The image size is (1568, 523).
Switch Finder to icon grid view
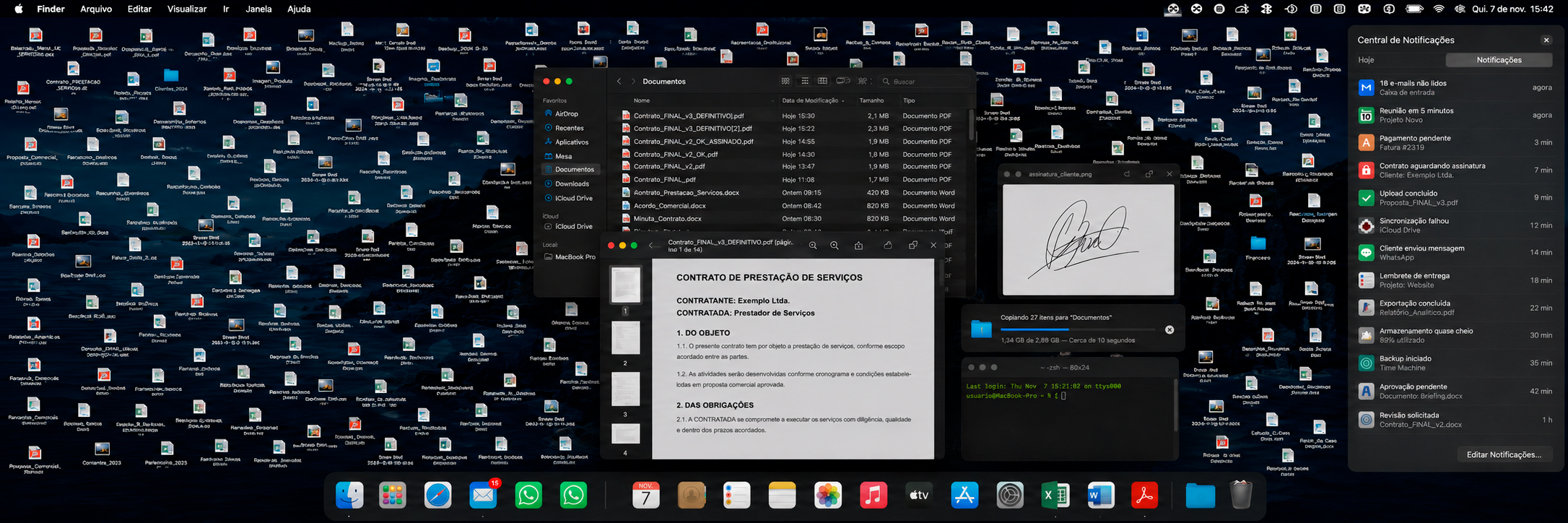[785, 82]
